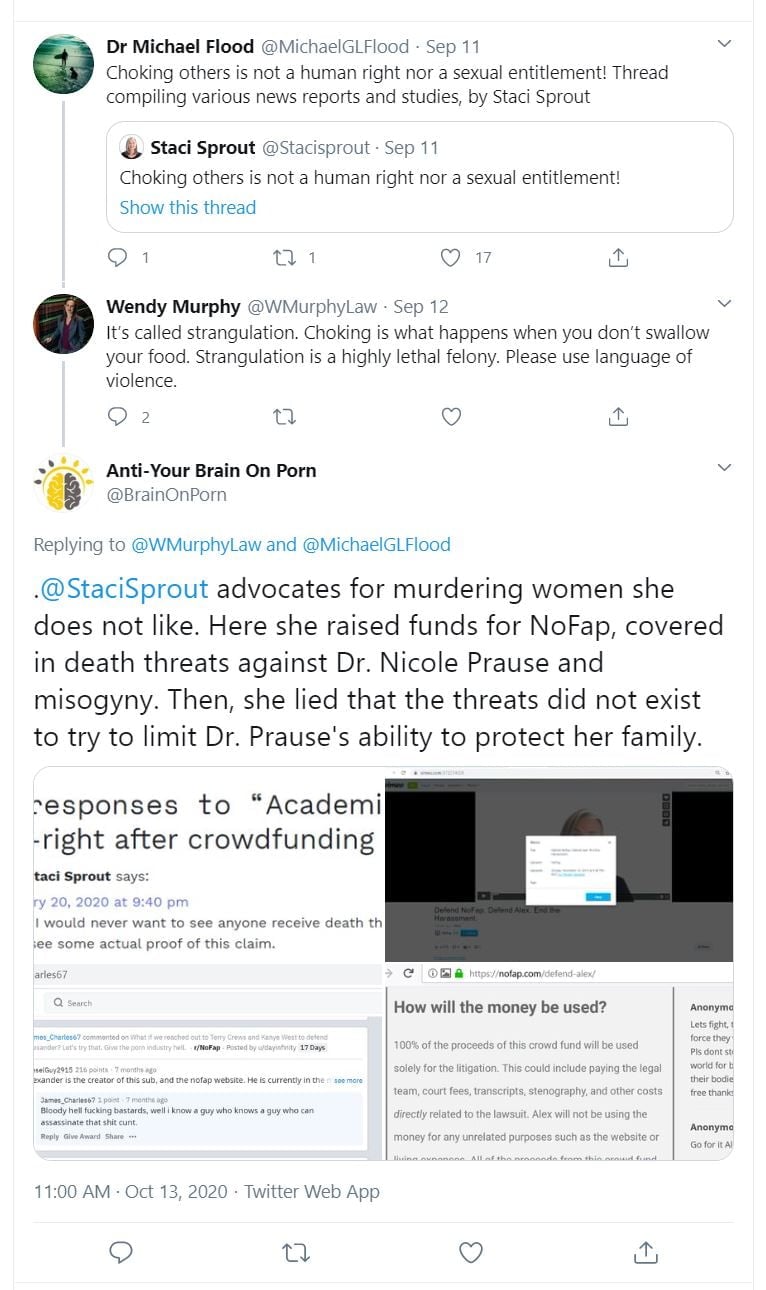Like Dr Michael Flood's tweet
This screenshot has height=1290, width=766.
point(451,258)
